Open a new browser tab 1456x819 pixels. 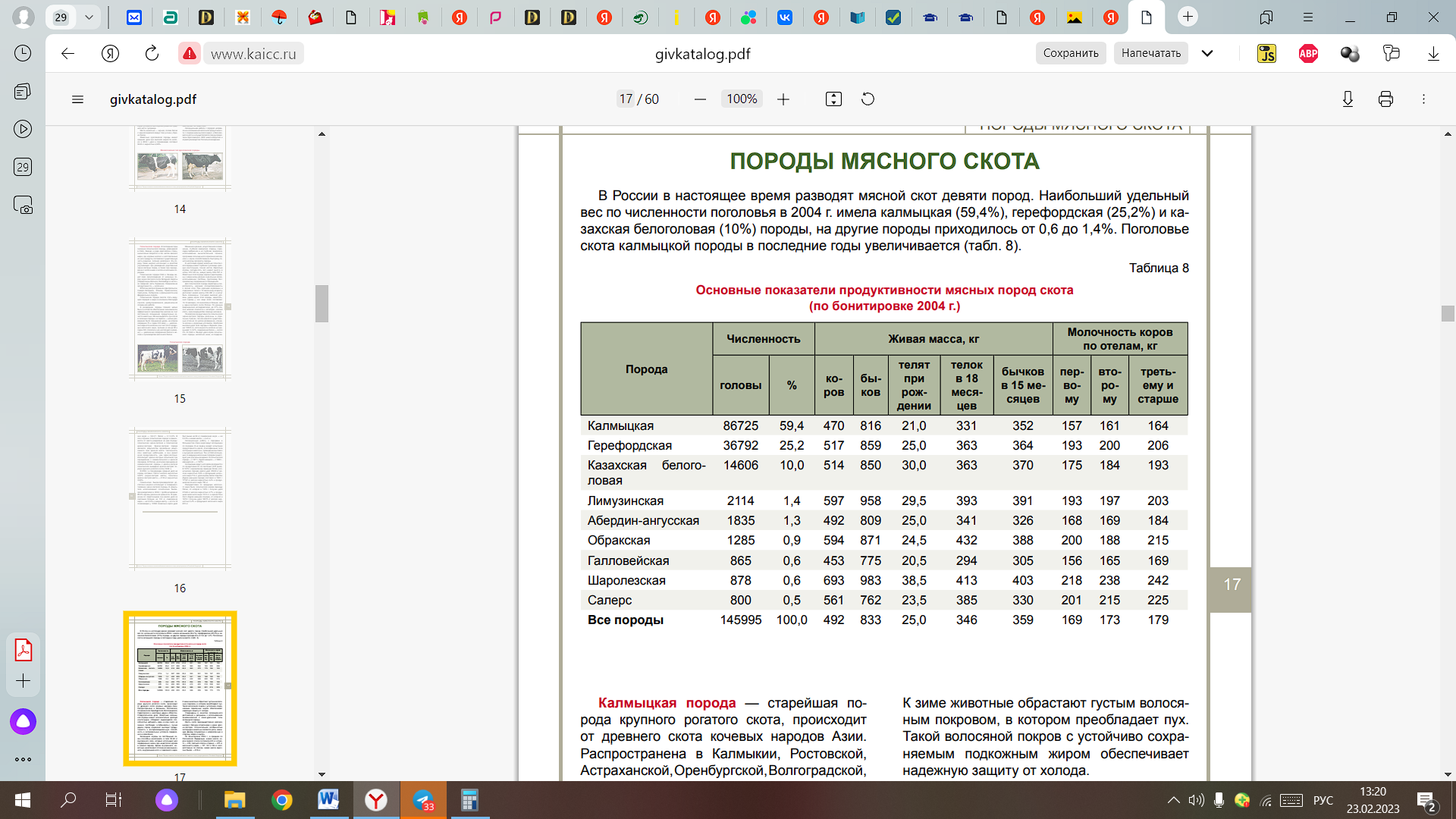coord(1188,17)
